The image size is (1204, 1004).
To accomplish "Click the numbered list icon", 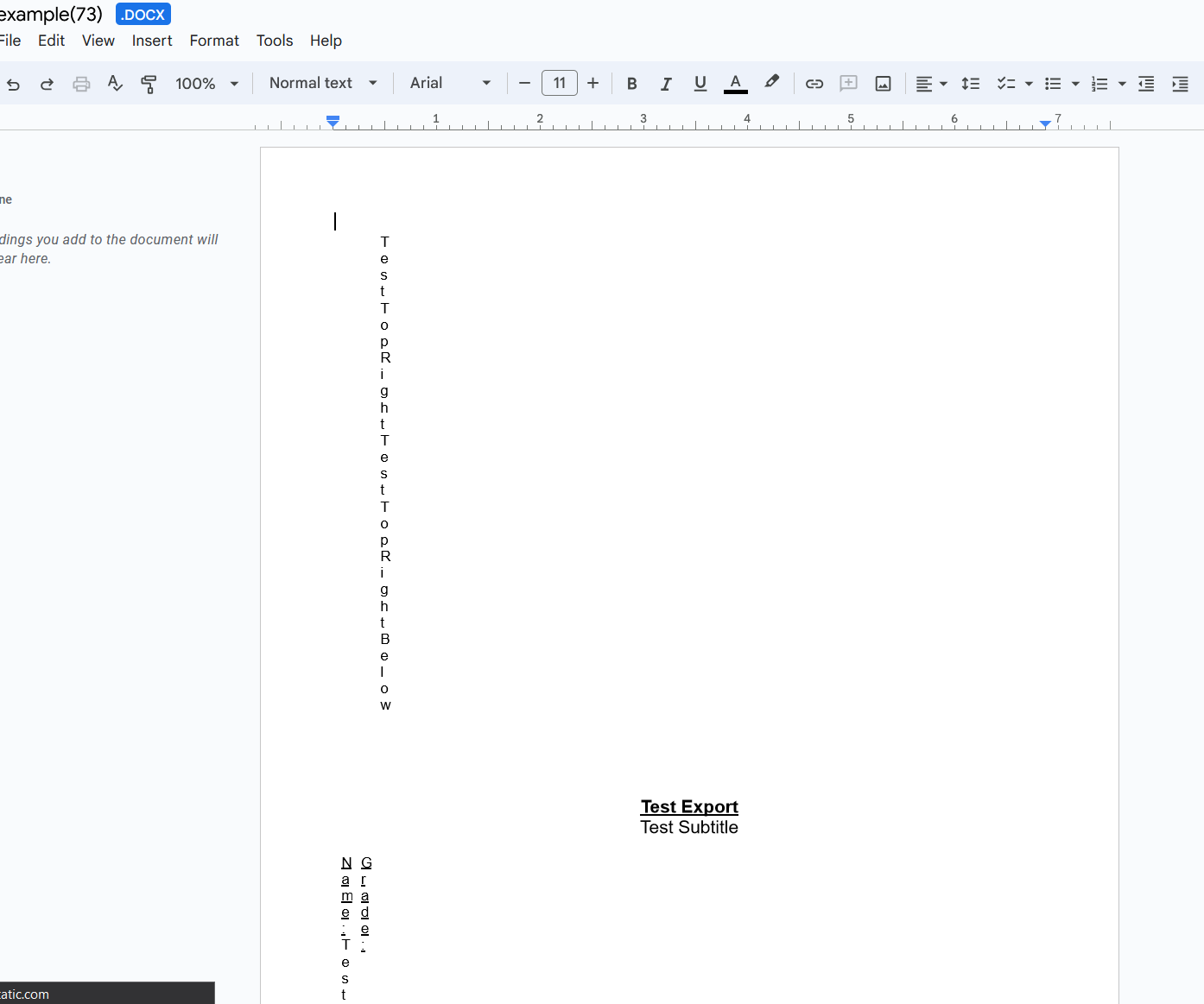I will 1099,84.
